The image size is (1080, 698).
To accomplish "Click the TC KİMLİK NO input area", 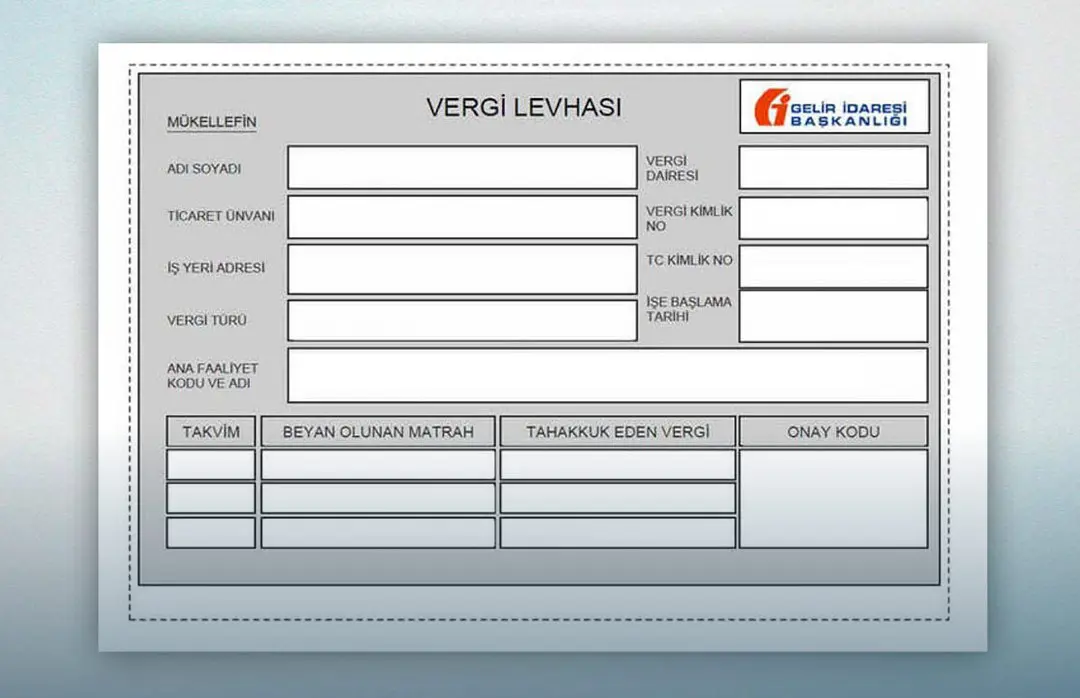I will (831, 266).
